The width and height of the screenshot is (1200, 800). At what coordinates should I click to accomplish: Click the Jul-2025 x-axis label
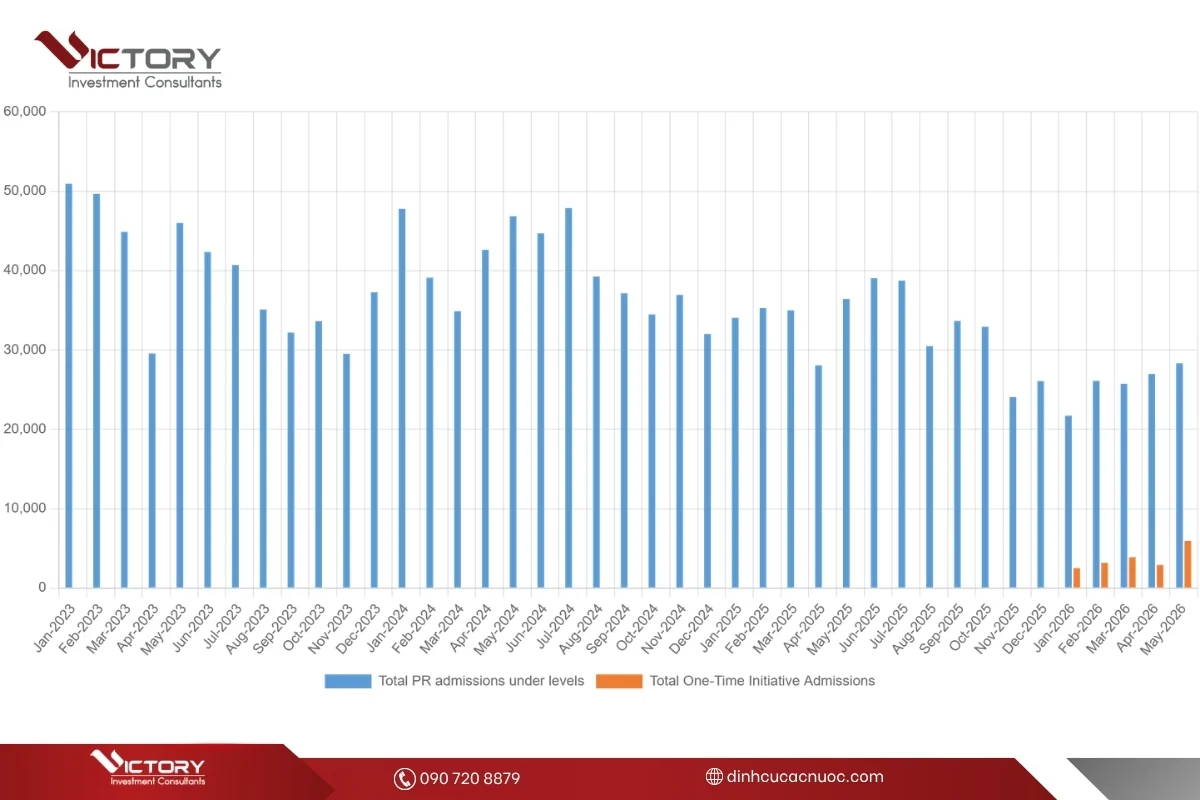pos(889,626)
